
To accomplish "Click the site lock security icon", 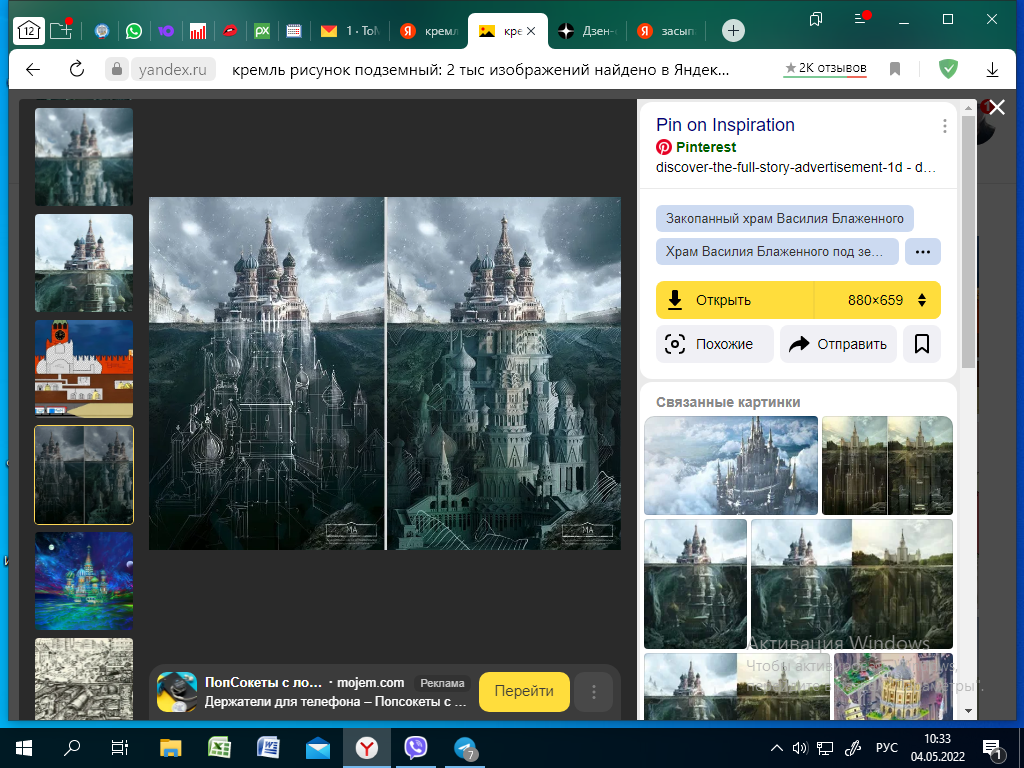I will click(117, 69).
